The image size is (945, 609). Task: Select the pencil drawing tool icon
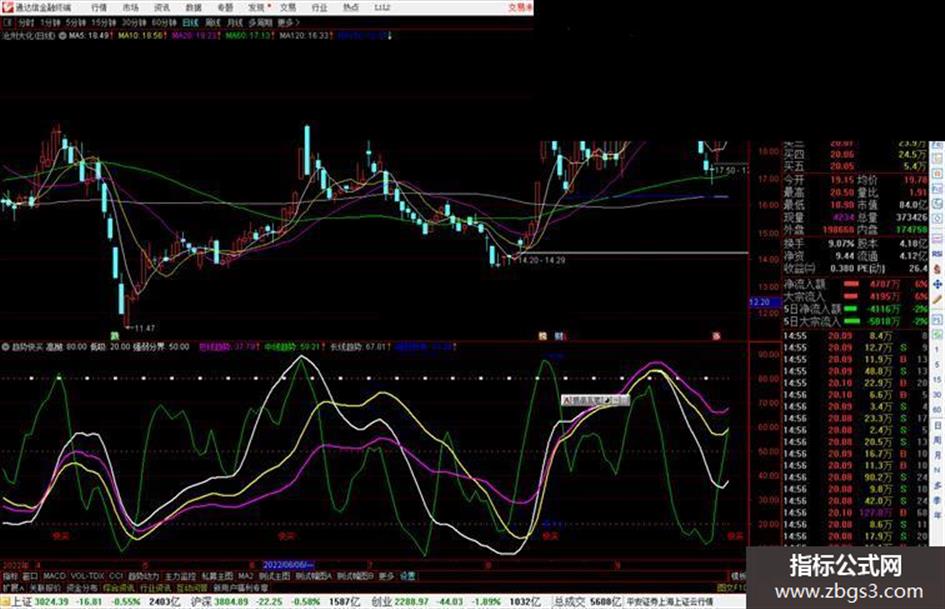pyautogui.click(x=937, y=299)
